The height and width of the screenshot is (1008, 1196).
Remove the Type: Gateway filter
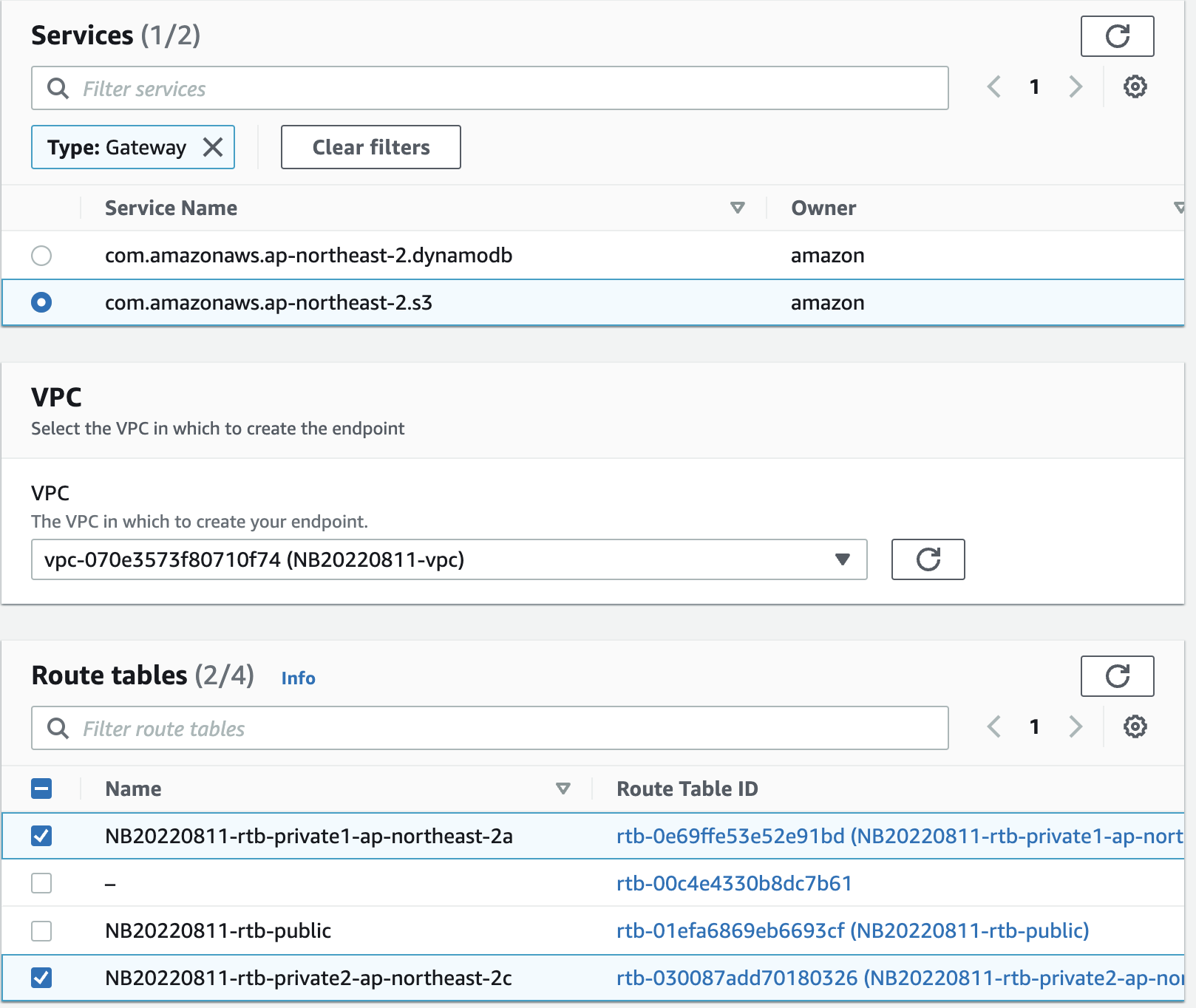[213, 147]
